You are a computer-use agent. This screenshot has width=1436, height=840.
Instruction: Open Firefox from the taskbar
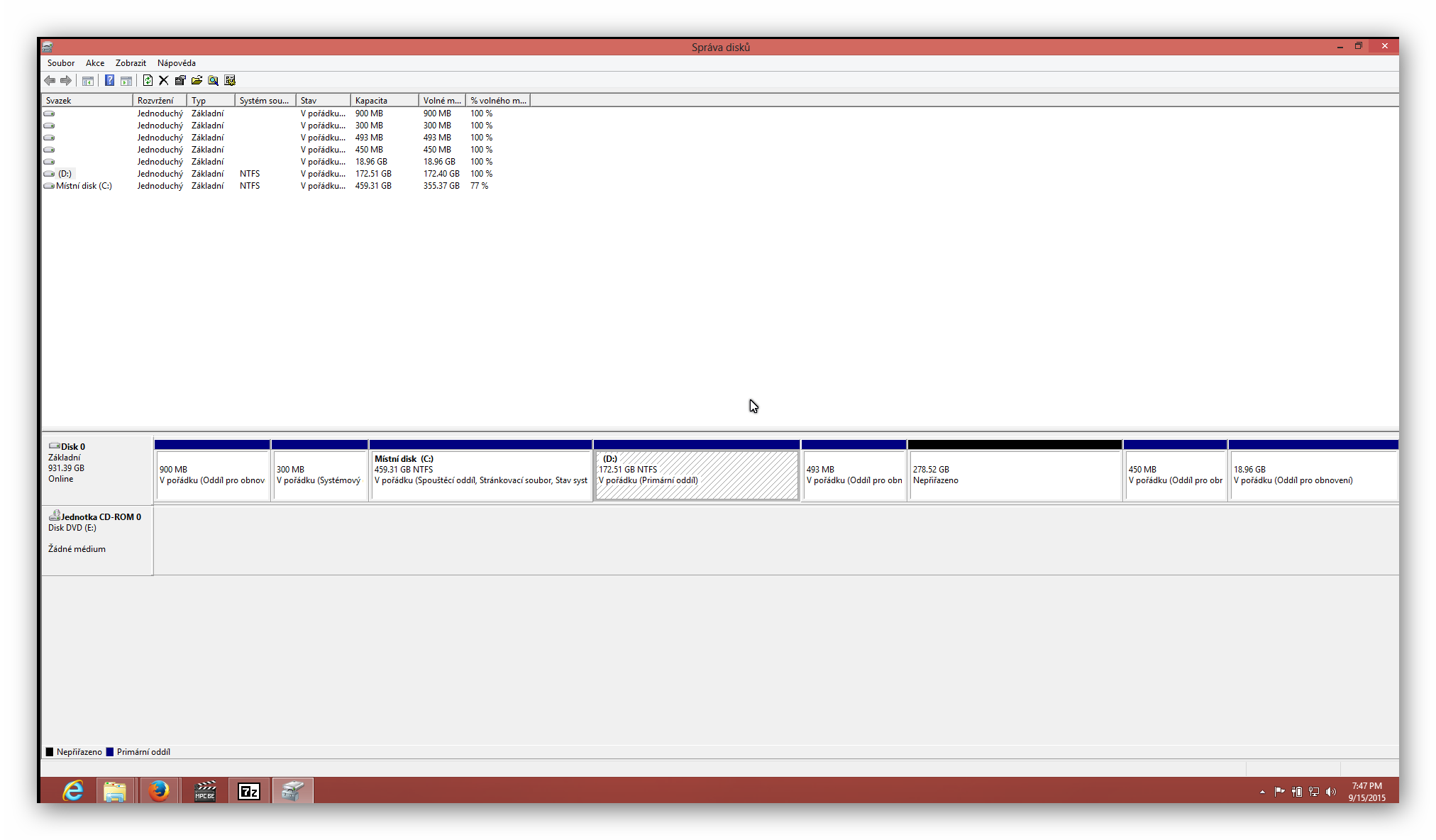point(159,790)
